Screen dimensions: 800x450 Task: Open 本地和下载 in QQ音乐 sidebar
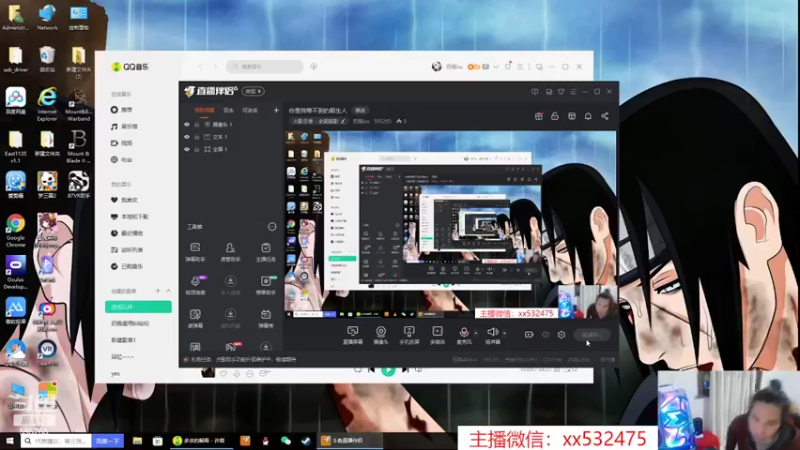(x=130, y=217)
